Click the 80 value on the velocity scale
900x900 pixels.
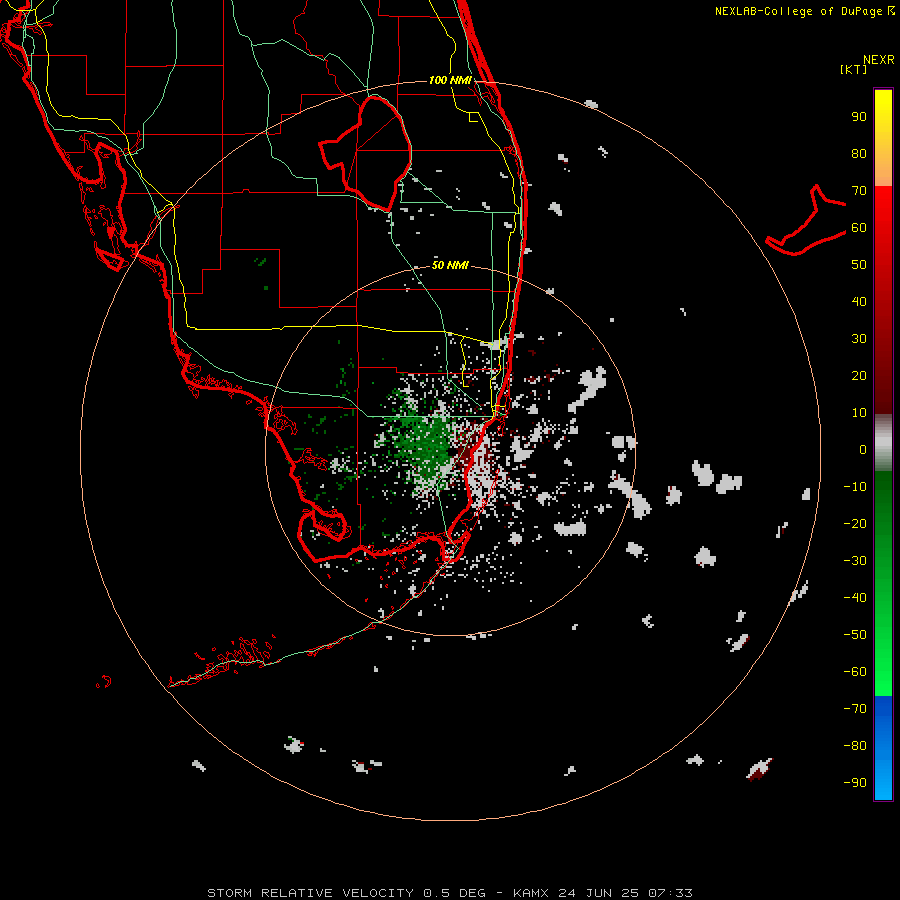coord(859,153)
